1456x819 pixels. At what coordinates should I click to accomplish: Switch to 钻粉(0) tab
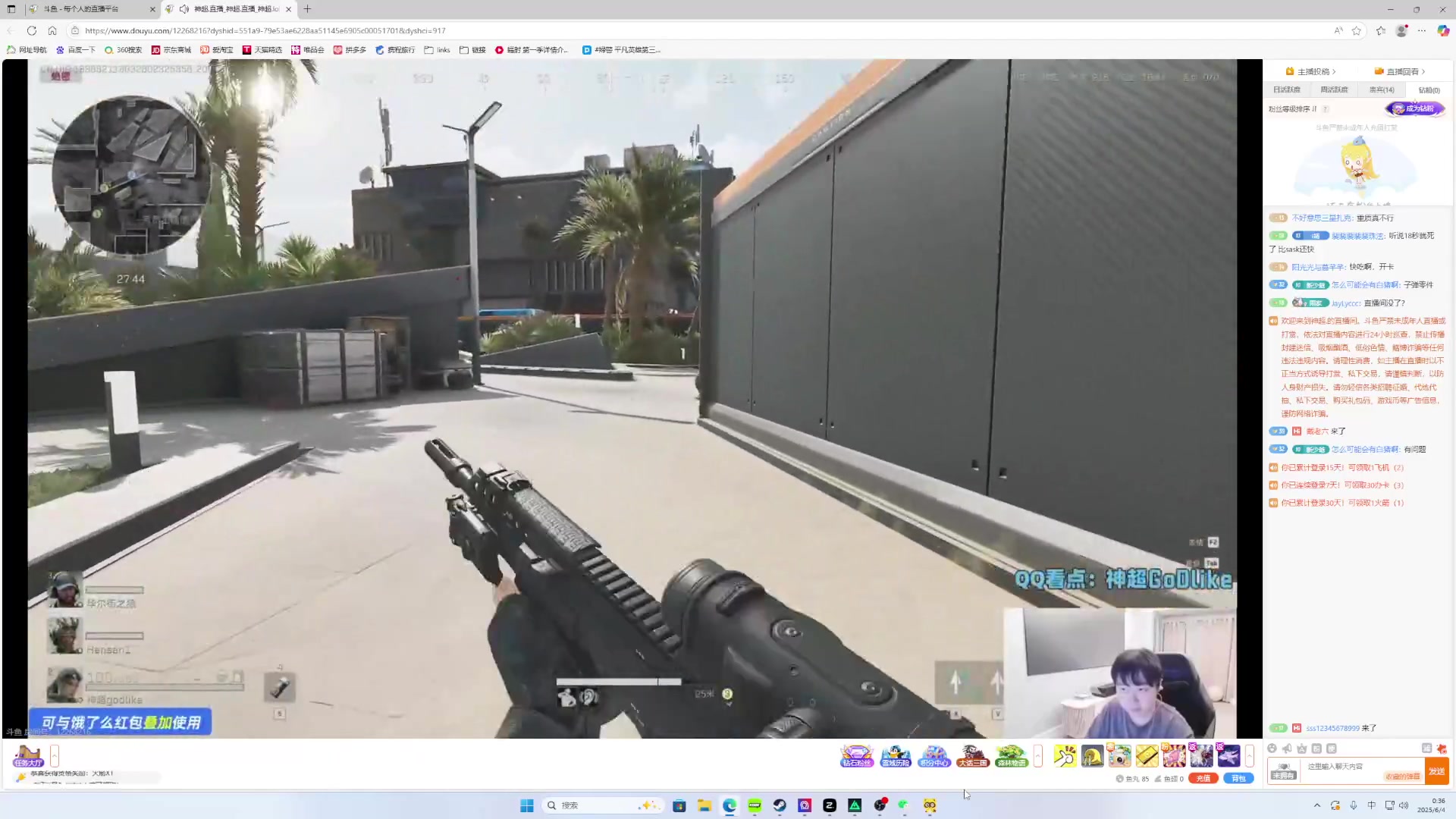point(1429,89)
